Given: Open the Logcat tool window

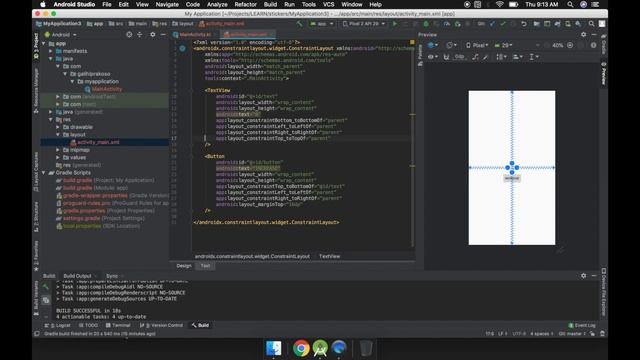Looking at the screenshot, I should tap(58, 325).
